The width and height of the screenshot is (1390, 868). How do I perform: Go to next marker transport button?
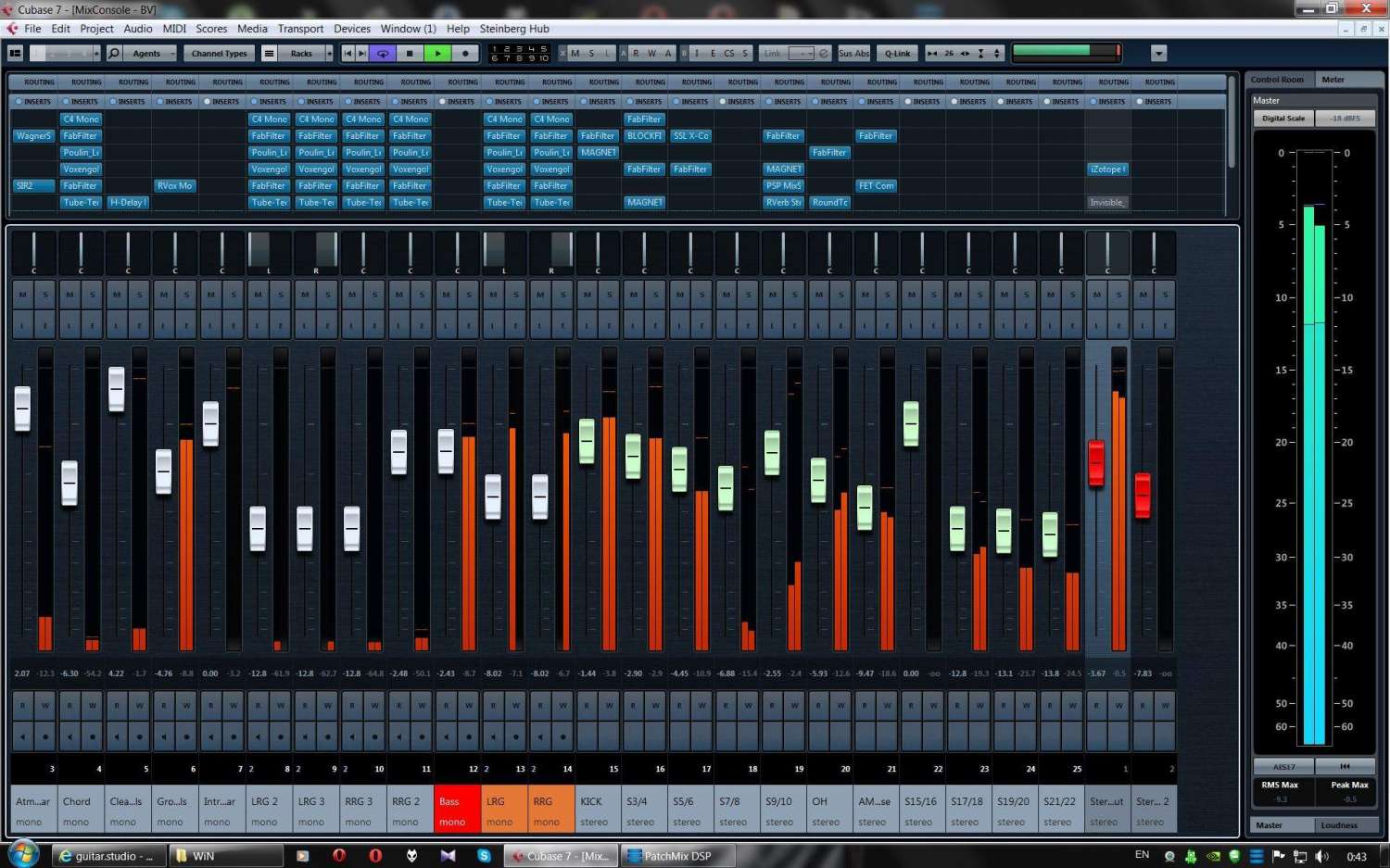(362, 53)
